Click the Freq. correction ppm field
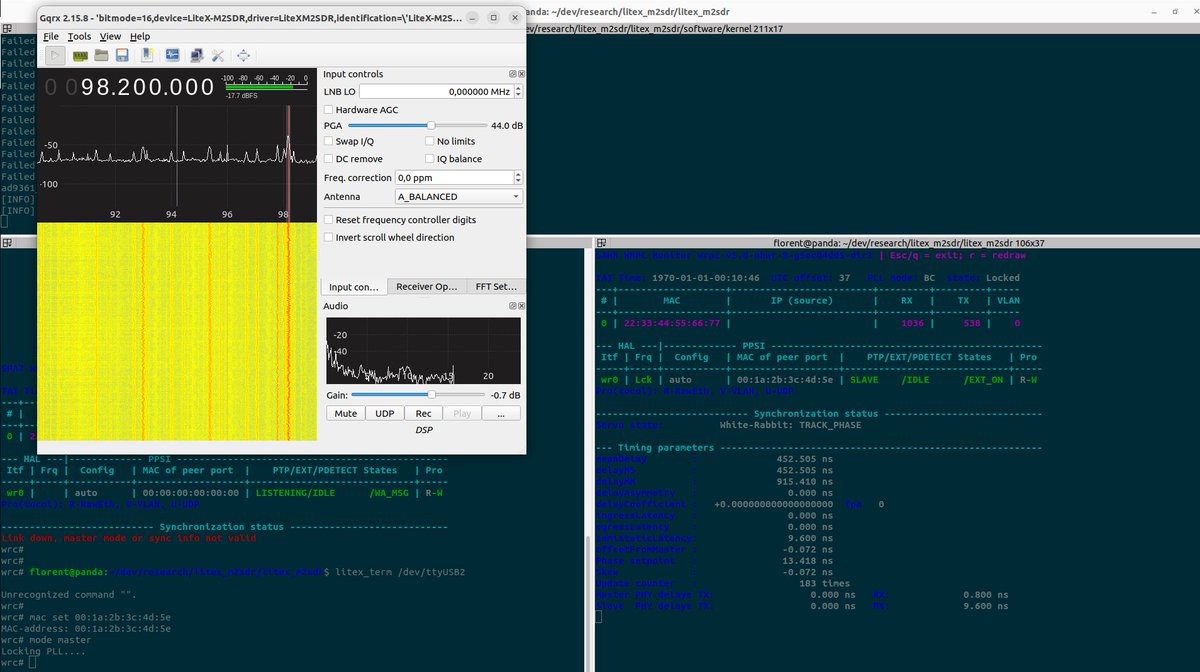 [454, 177]
